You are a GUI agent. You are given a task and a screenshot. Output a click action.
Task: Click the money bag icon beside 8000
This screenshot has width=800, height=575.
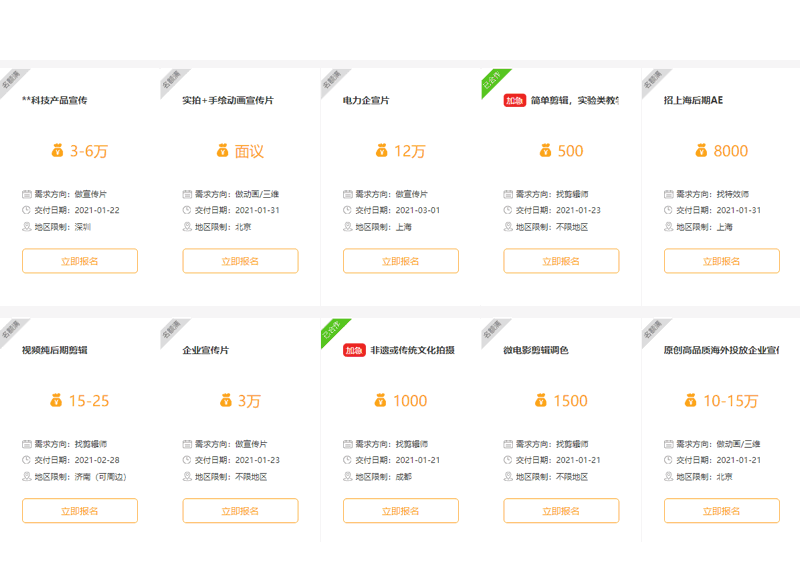click(x=701, y=151)
